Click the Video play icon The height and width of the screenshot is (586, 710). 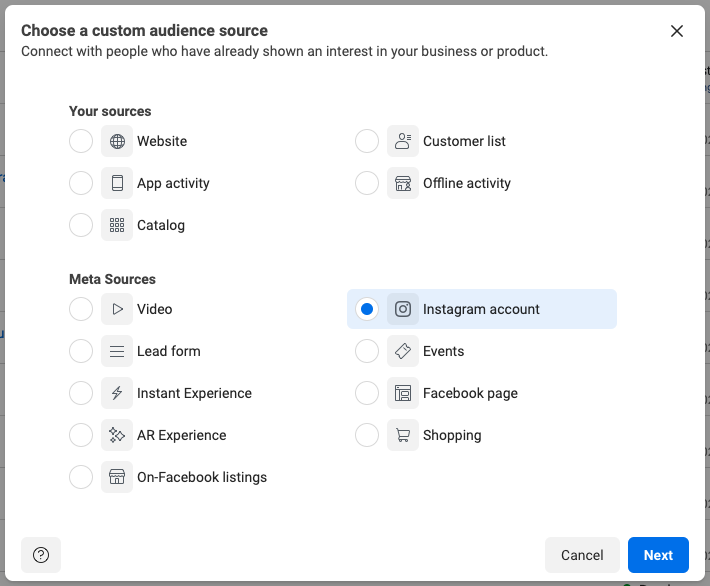[x=117, y=309]
